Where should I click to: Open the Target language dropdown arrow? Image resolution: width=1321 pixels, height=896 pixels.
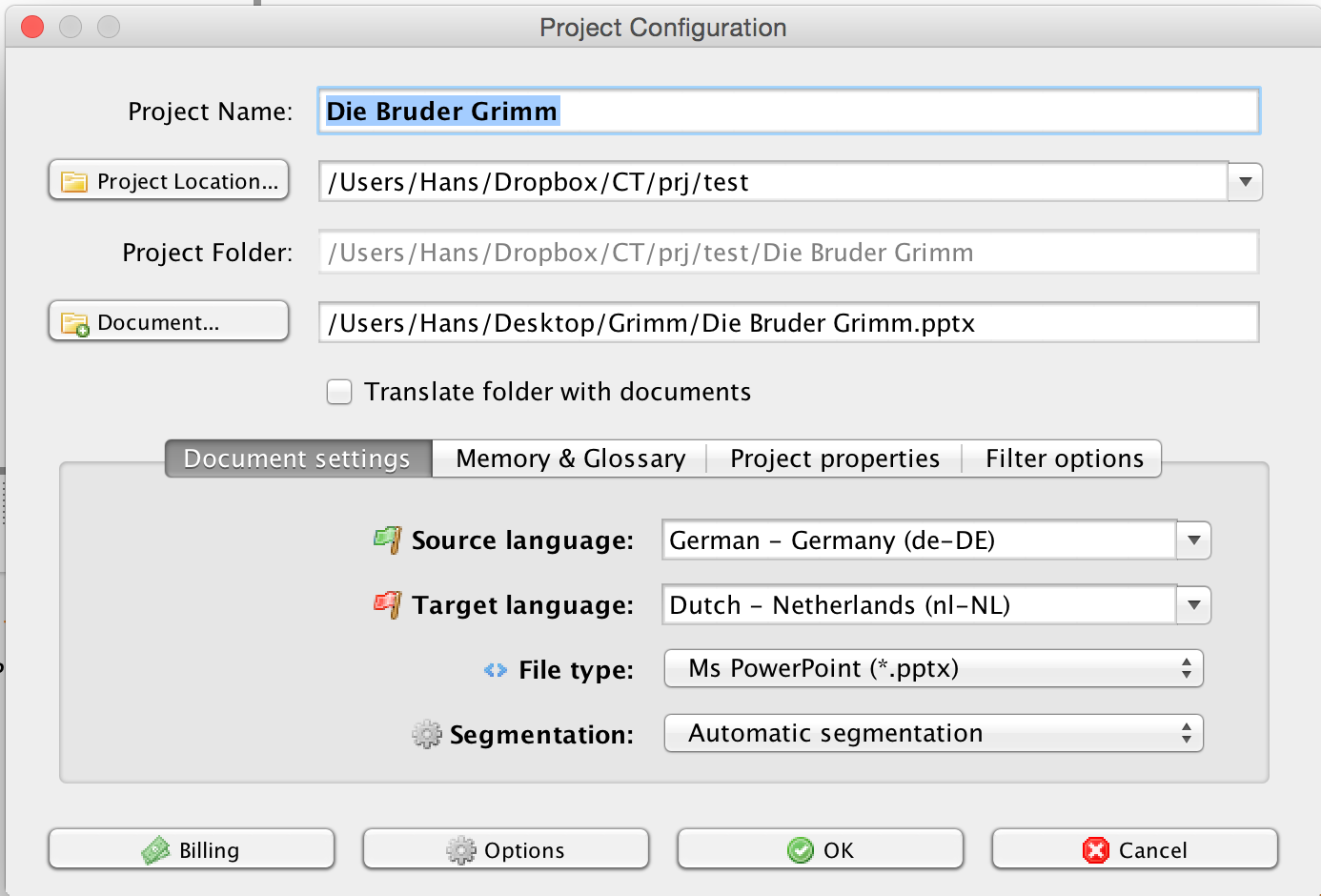tap(1193, 605)
